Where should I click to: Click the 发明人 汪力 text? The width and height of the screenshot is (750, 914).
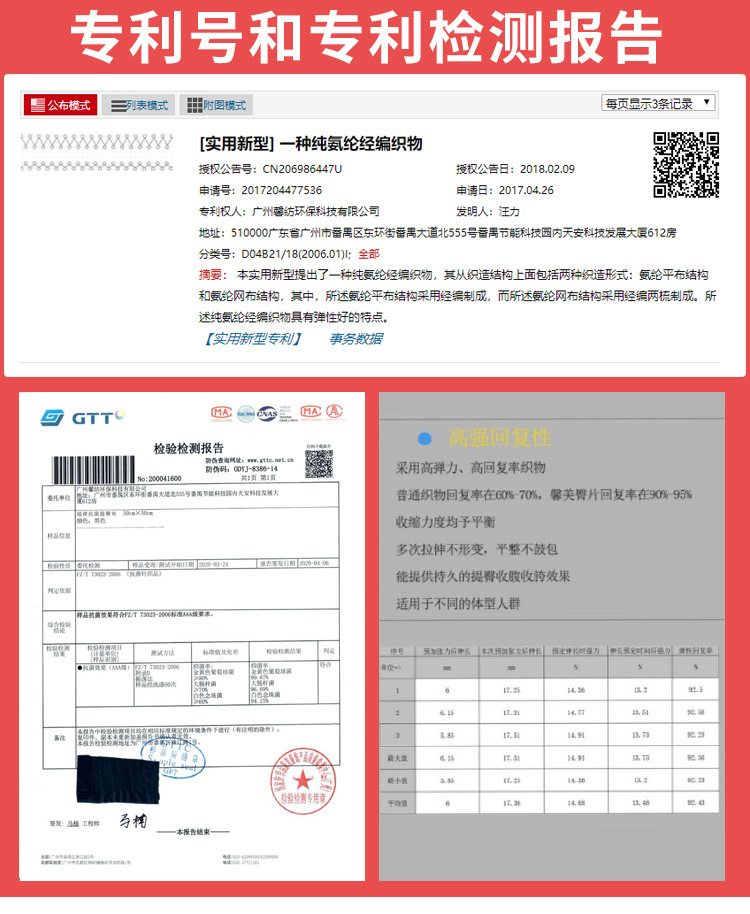click(x=488, y=211)
